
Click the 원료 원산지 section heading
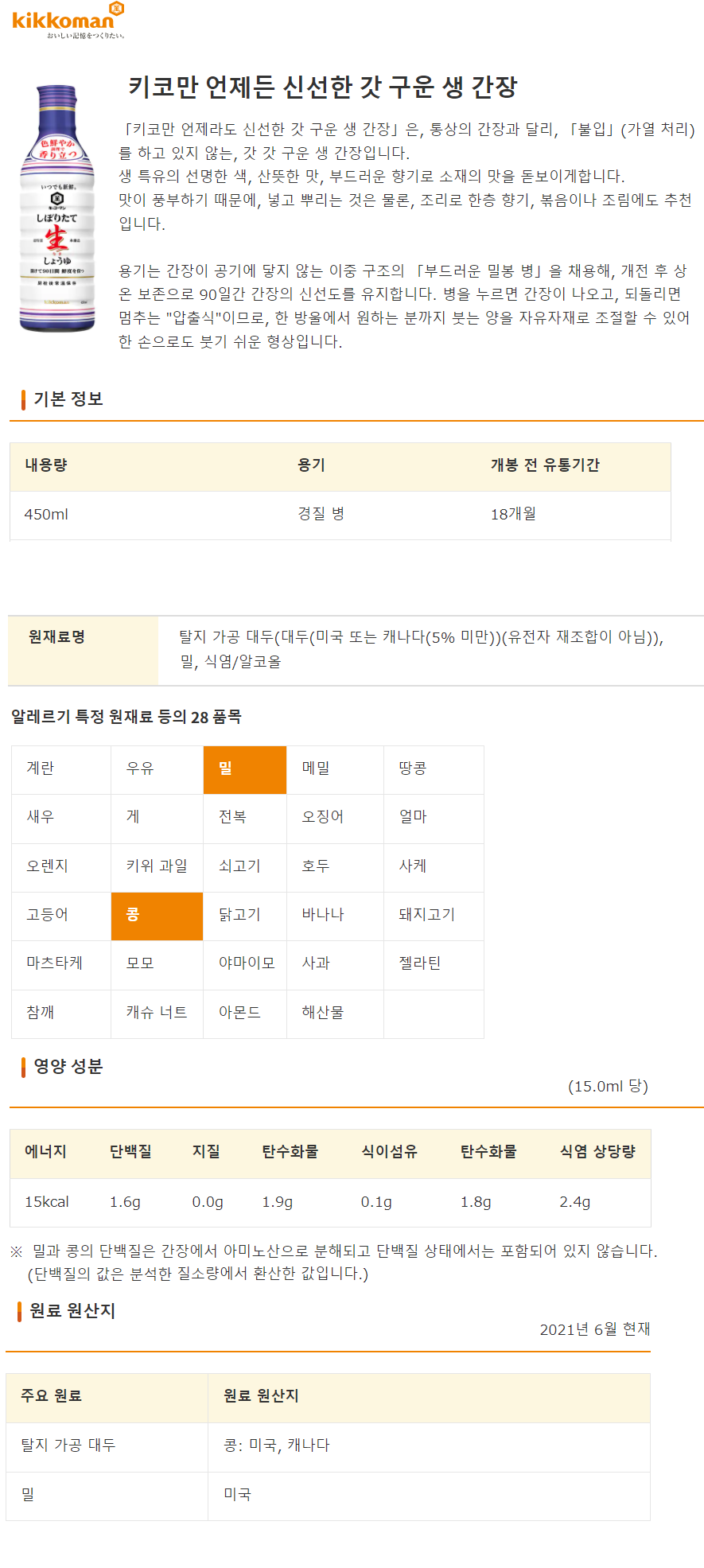(72, 1311)
